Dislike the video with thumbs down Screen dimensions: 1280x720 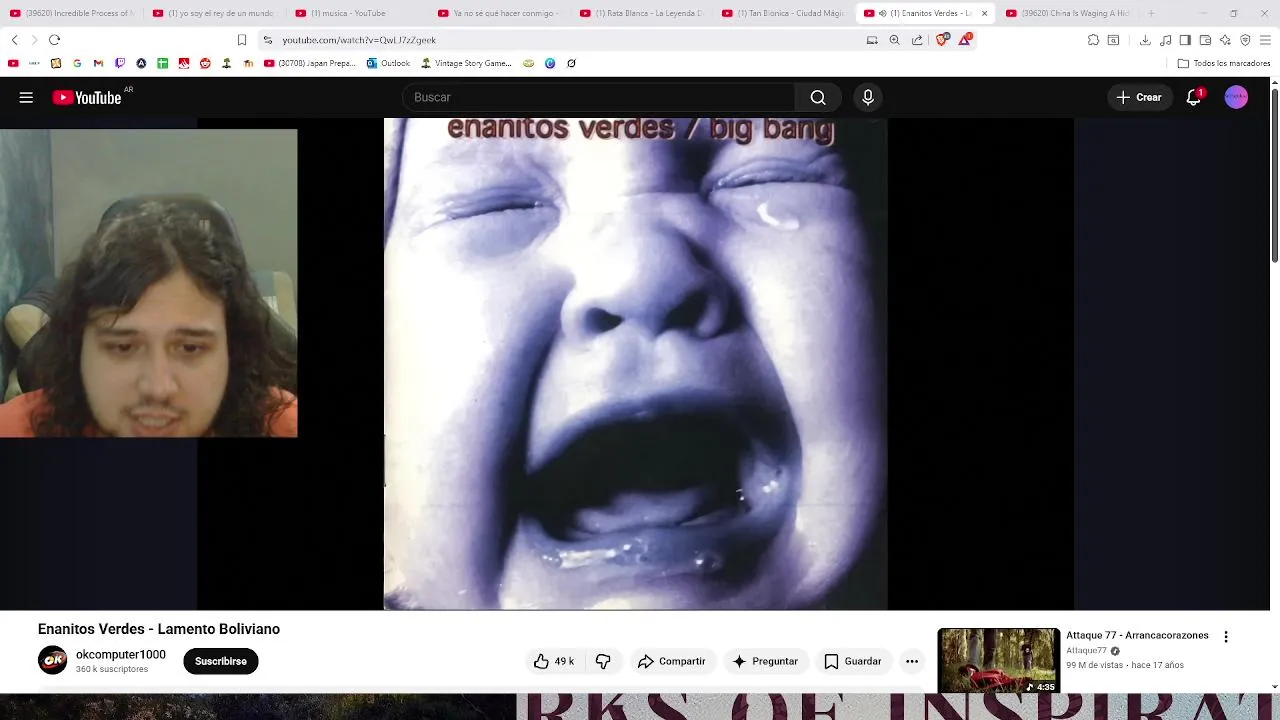click(x=603, y=661)
